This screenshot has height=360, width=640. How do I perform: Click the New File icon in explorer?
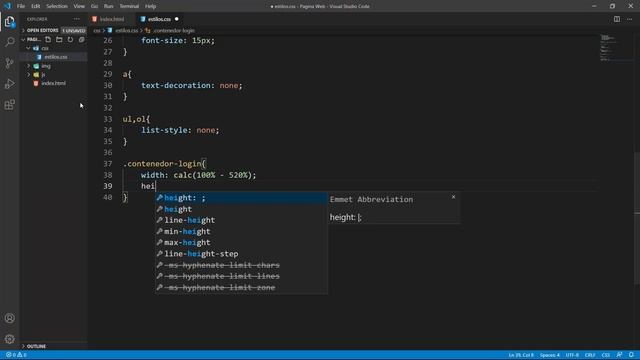48,40
